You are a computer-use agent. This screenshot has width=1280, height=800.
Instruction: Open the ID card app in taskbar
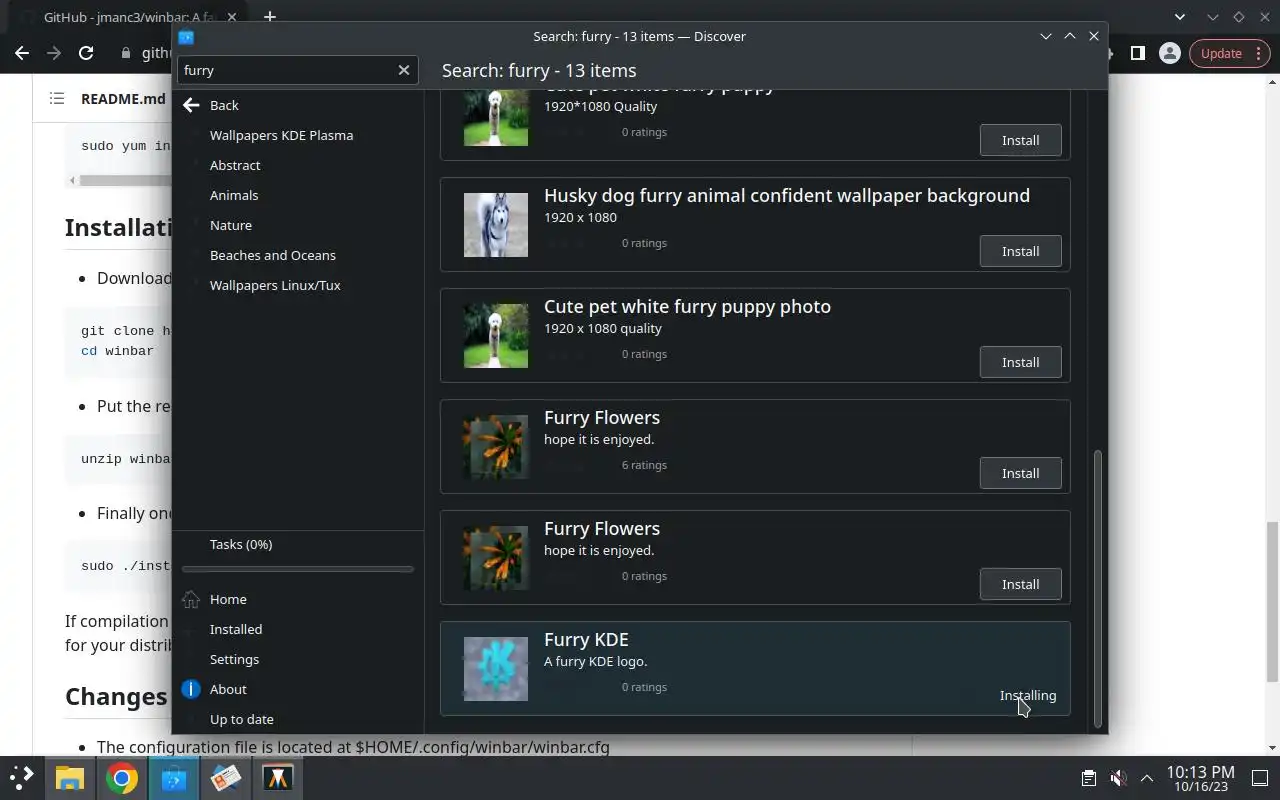click(x=226, y=777)
